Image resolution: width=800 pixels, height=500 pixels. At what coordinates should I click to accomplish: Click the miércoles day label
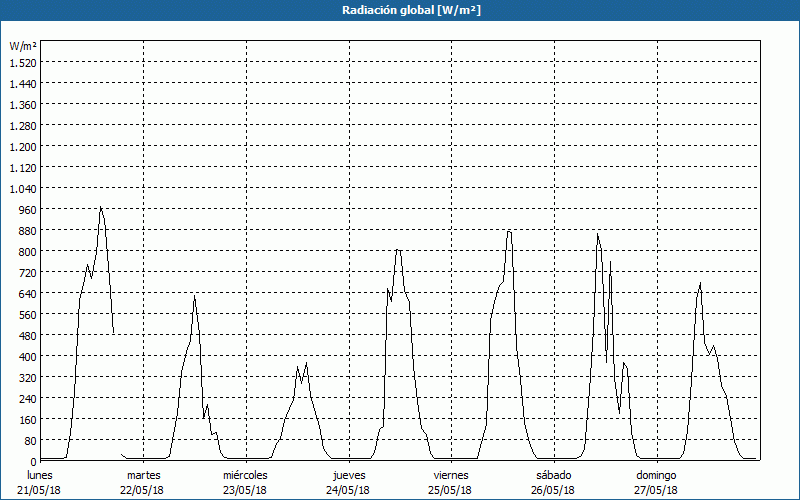click(245, 474)
